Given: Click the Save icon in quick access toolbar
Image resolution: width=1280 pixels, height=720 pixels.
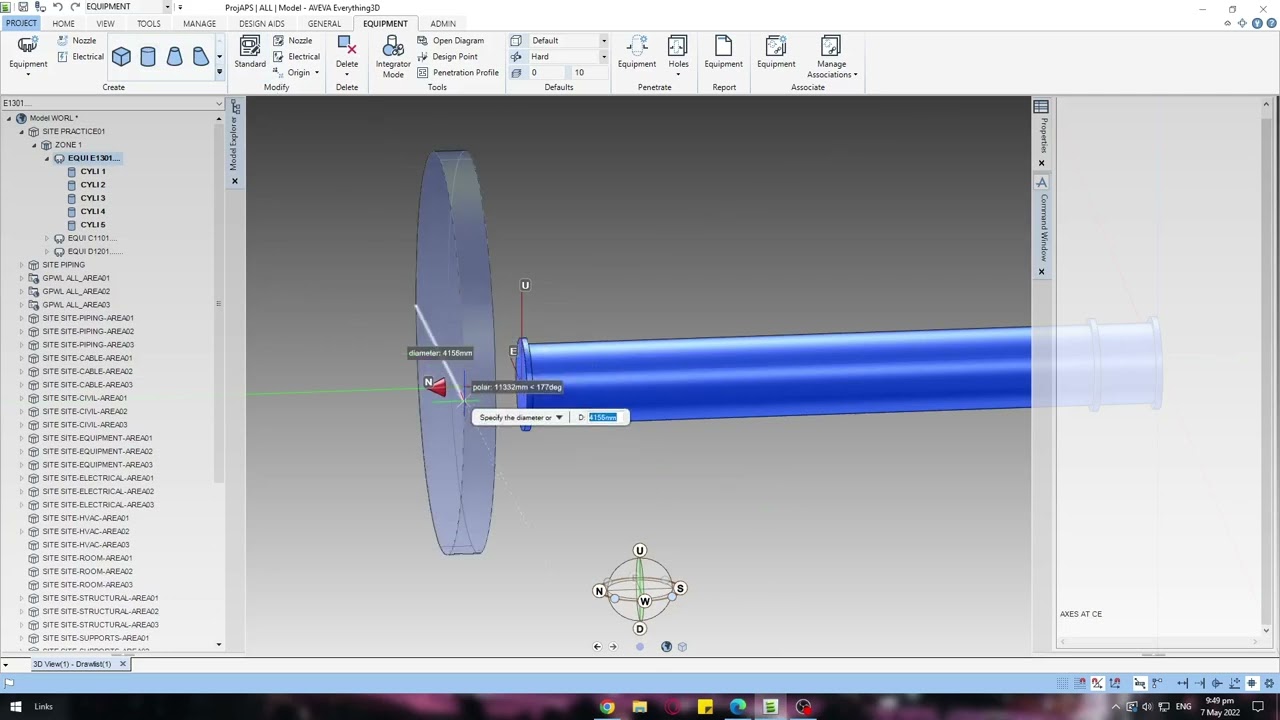Looking at the screenshot, I should (x=23, y=7).
